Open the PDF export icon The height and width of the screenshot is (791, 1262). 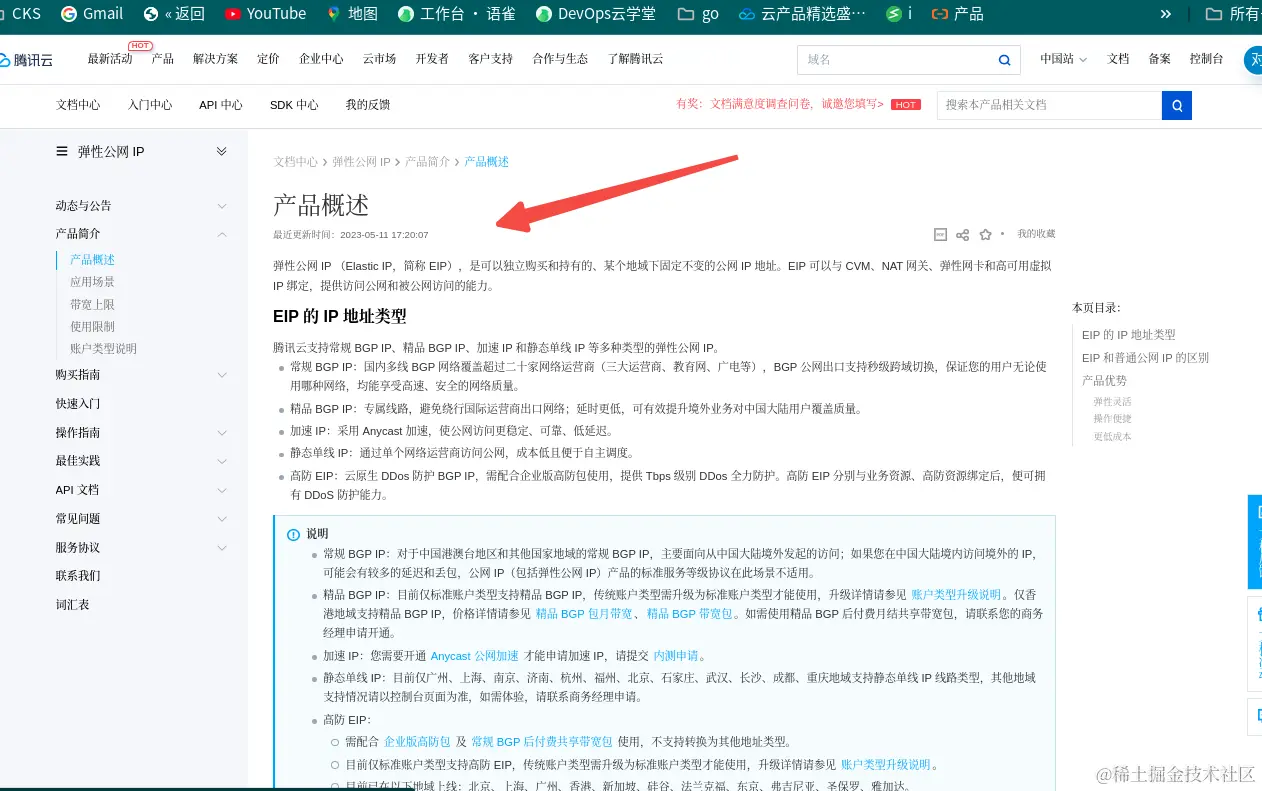(x=940, y=234)
